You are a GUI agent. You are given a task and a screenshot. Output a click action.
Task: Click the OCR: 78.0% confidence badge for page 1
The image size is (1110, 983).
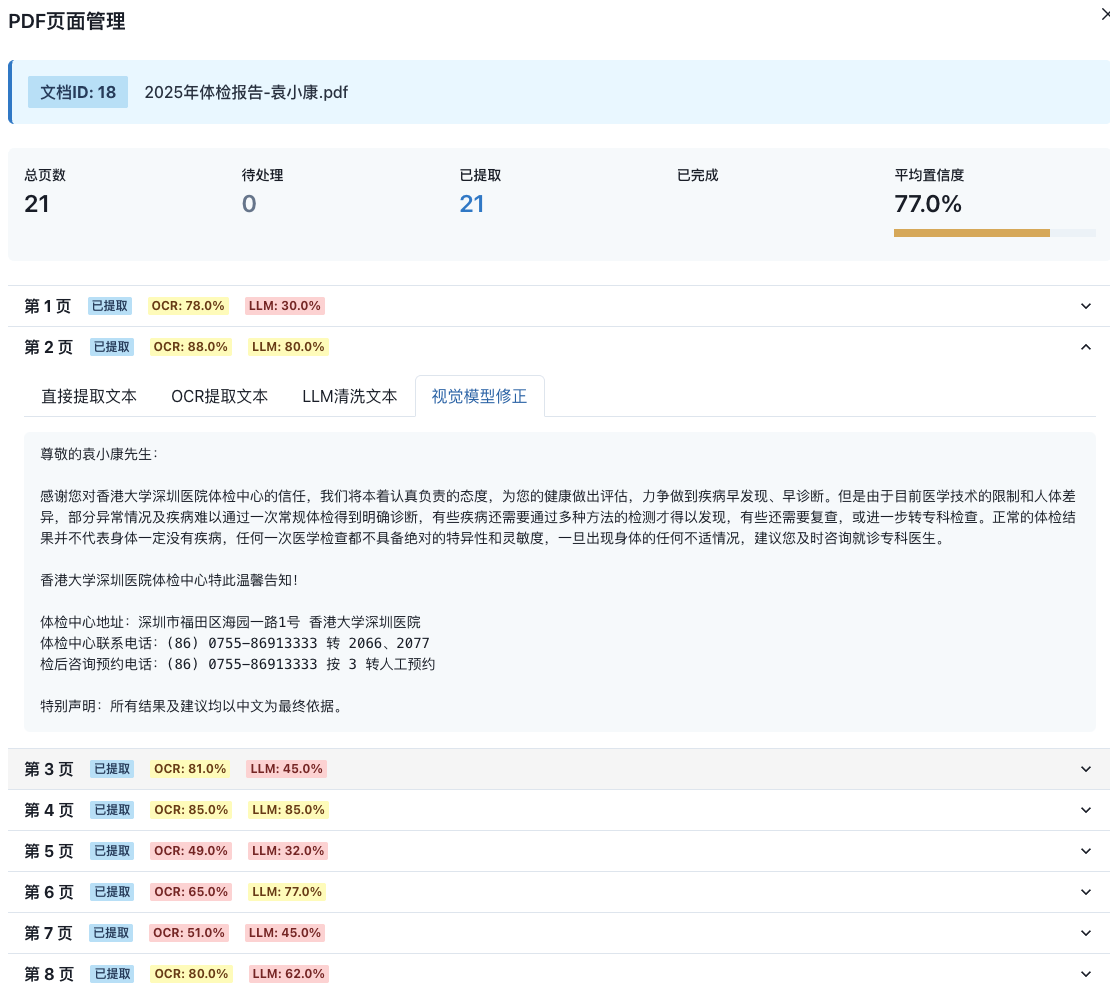point(188,306)
